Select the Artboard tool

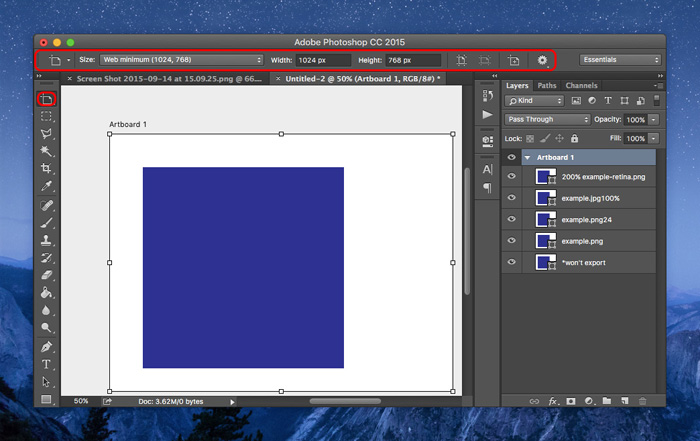pyautogui.click(x=46, y=99)
